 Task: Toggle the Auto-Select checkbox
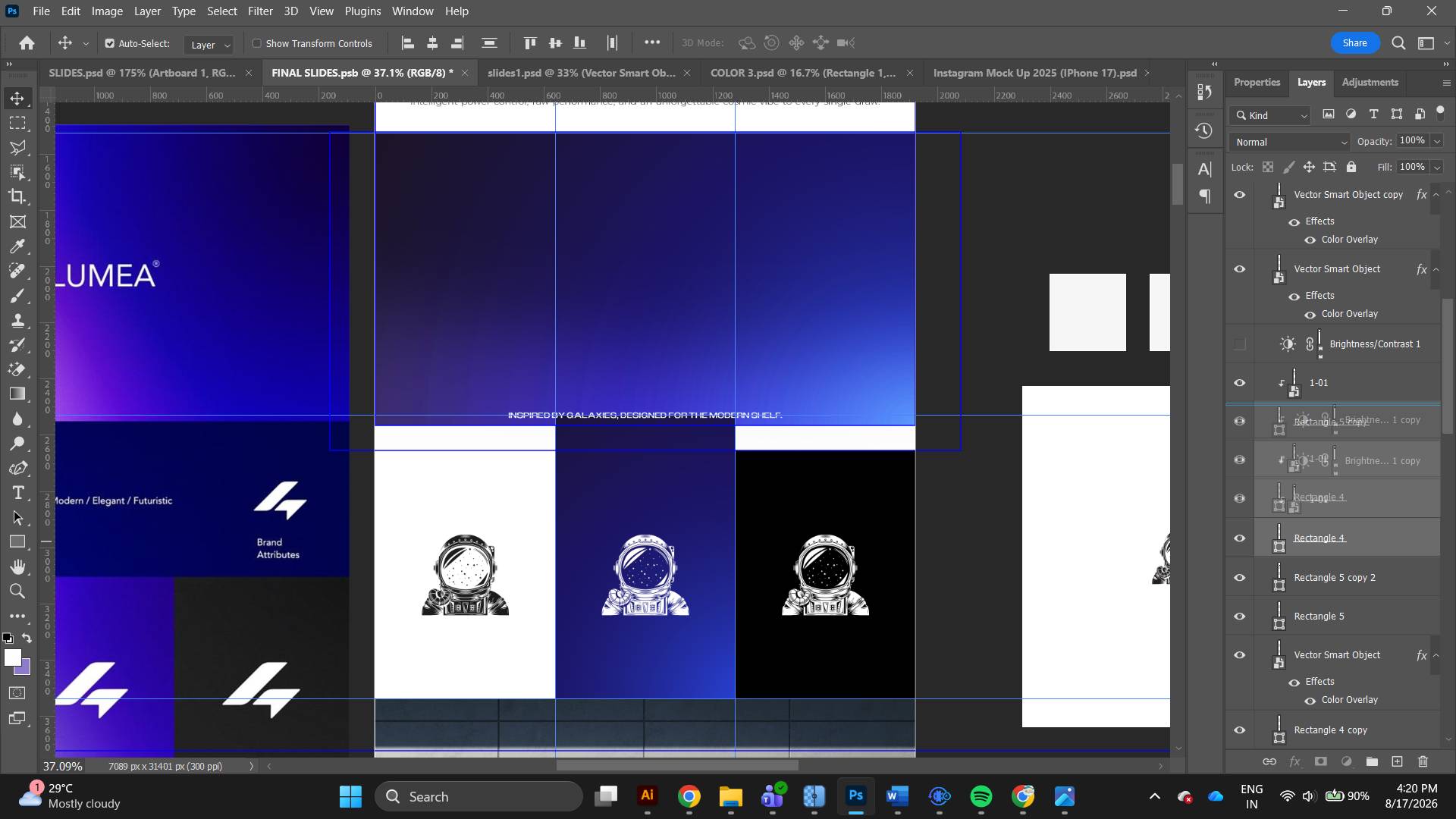[x=110, y=43]
